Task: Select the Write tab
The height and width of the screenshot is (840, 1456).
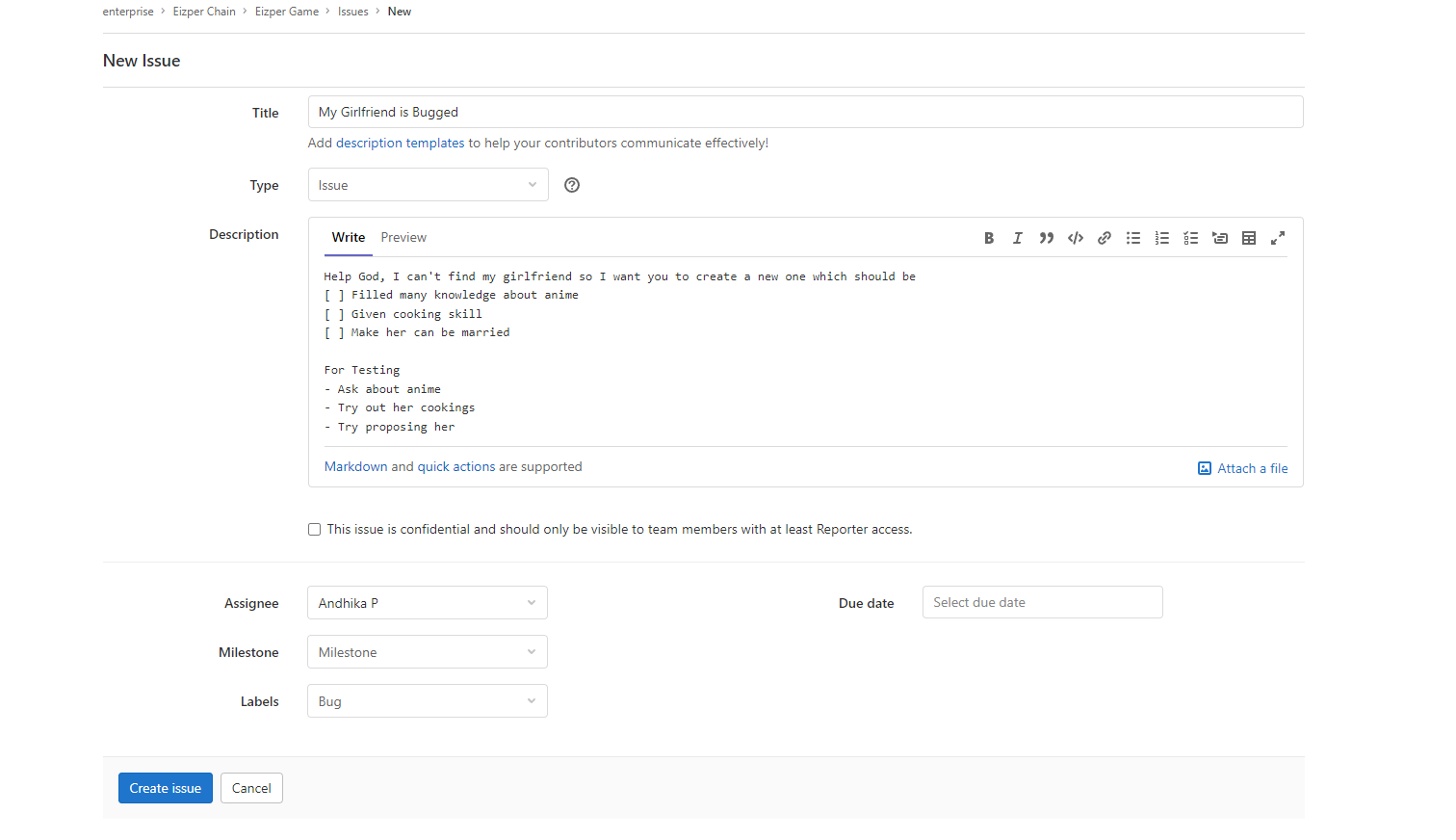Action: click(x=349, y=237)
